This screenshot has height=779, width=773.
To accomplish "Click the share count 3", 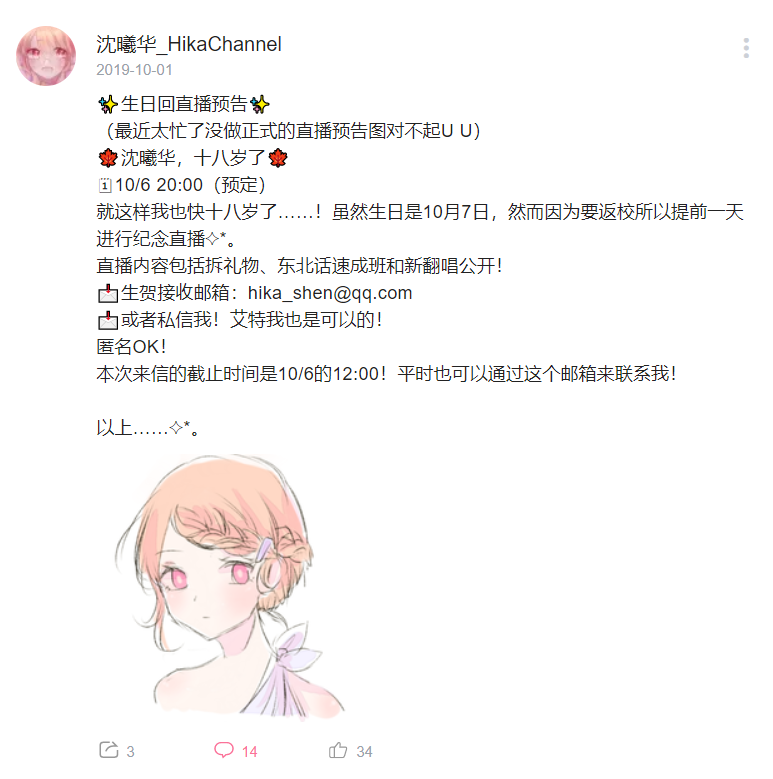I will tap(130, 752).
